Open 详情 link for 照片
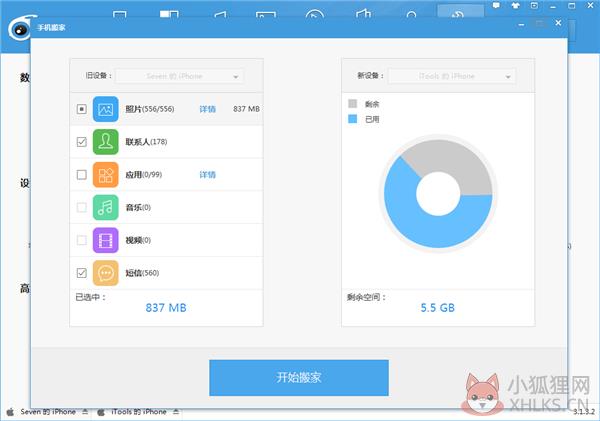Image resolution: width=600 pixels, height=421 pixels. pos(207,109)
